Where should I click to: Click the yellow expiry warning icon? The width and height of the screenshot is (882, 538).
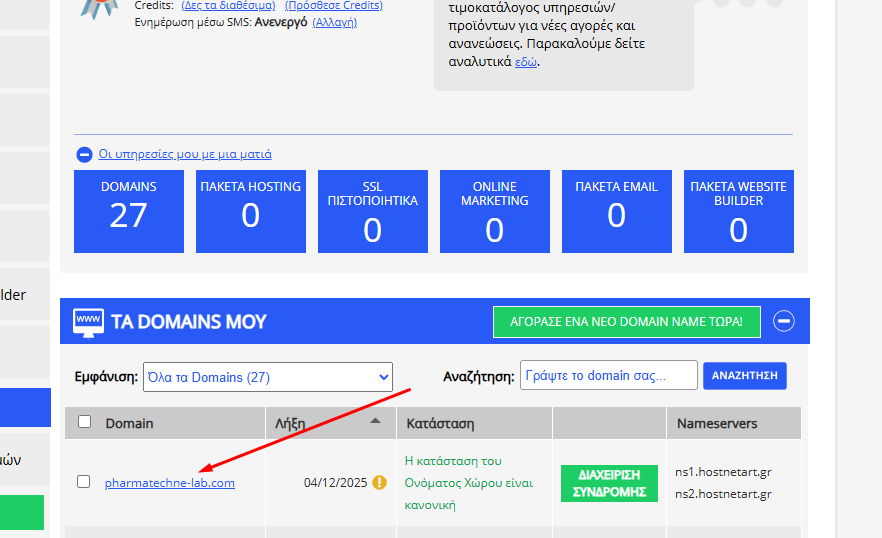pos(379,482)
